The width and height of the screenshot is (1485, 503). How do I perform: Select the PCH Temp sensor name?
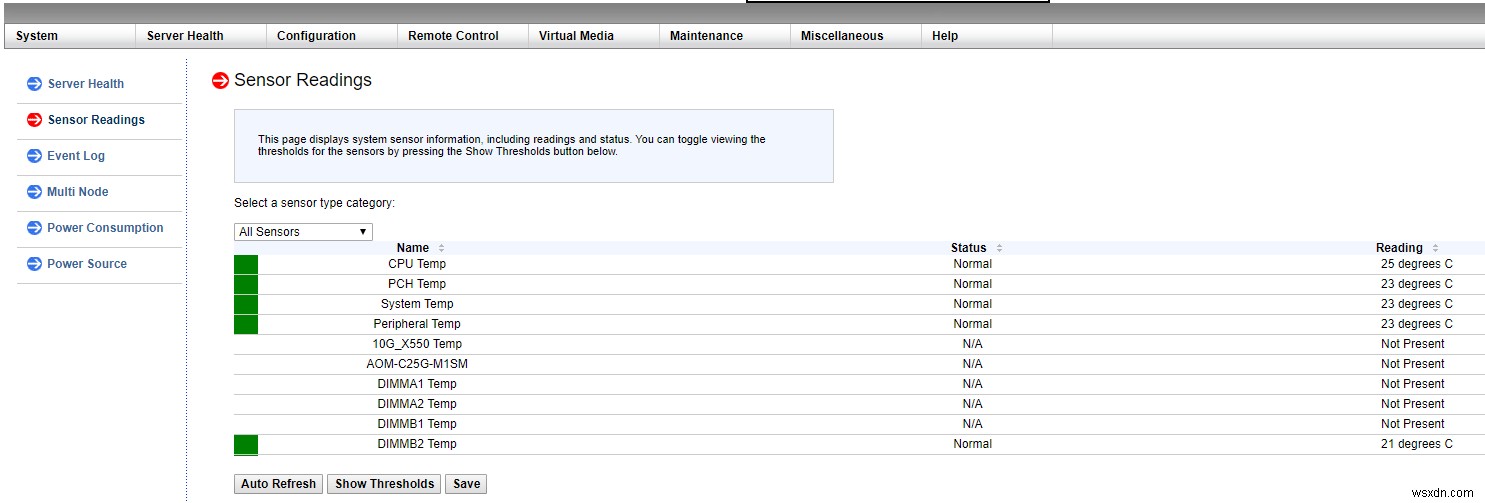(417, 284)
